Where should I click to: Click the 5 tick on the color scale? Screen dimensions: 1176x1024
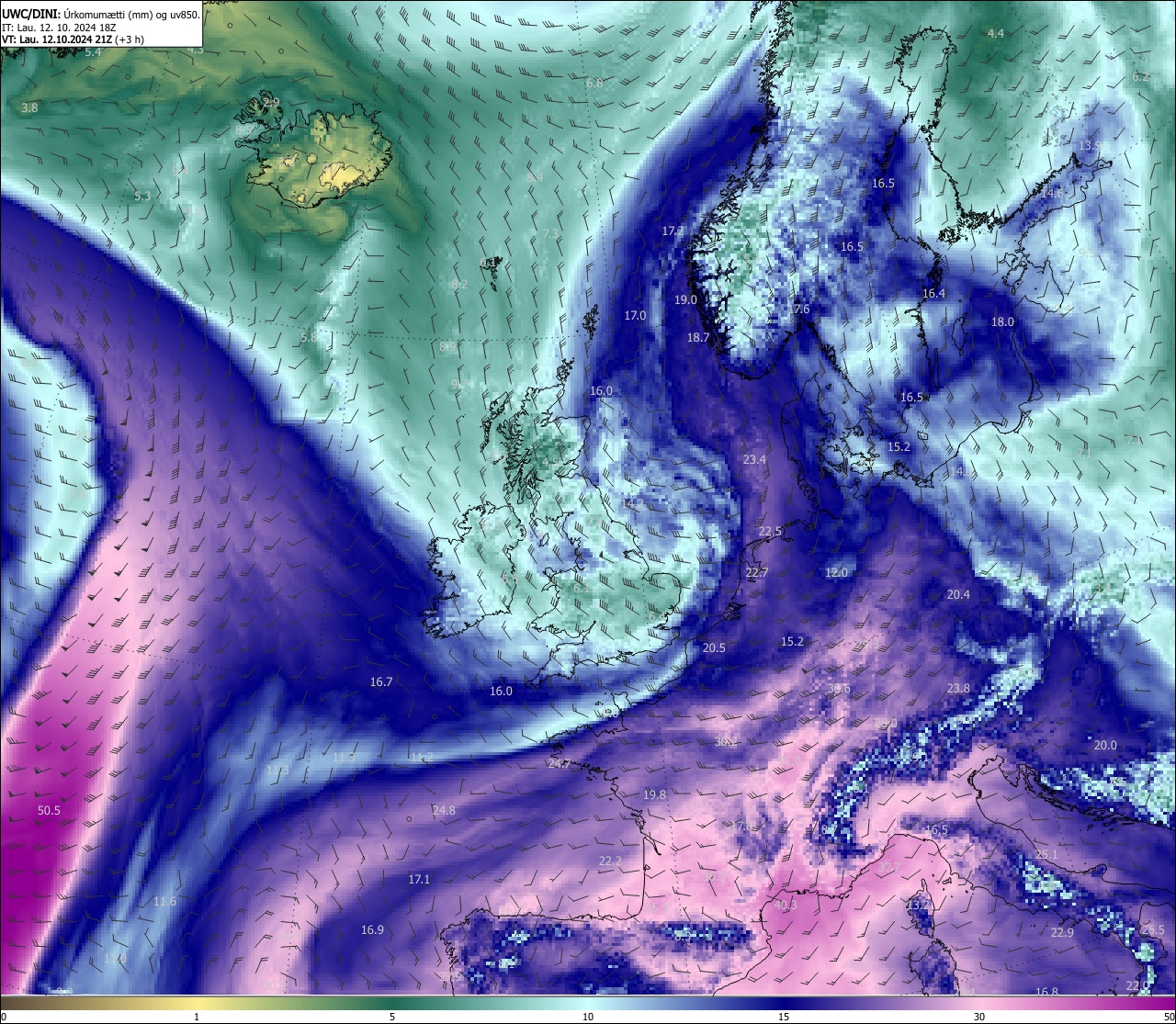coord(392,1017)
